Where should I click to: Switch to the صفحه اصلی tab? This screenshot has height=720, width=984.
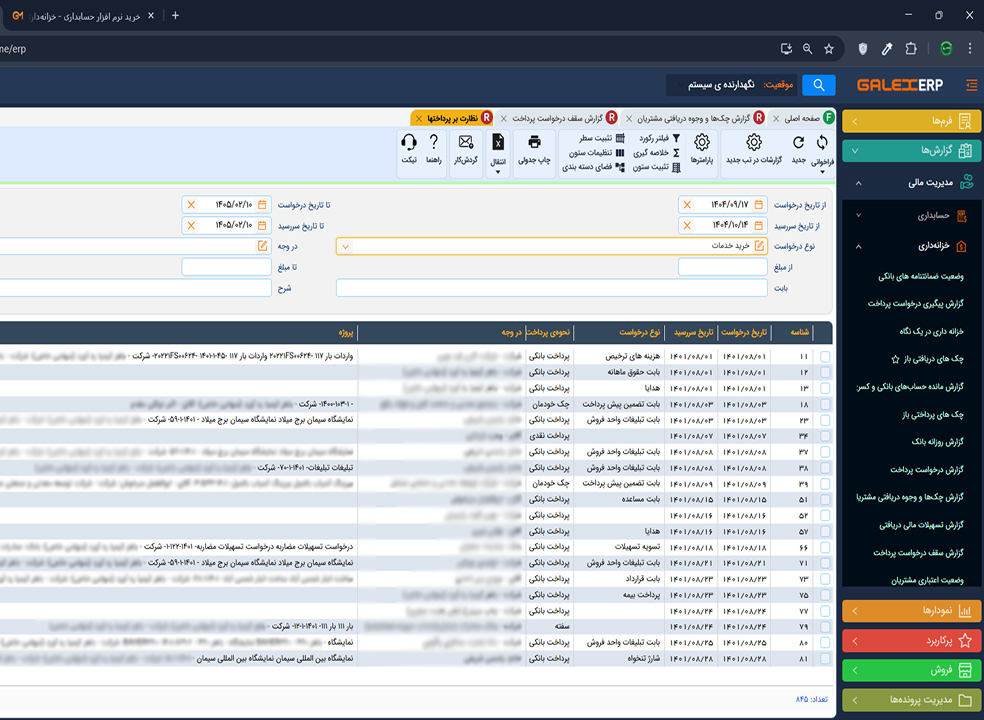coord(801,118)
